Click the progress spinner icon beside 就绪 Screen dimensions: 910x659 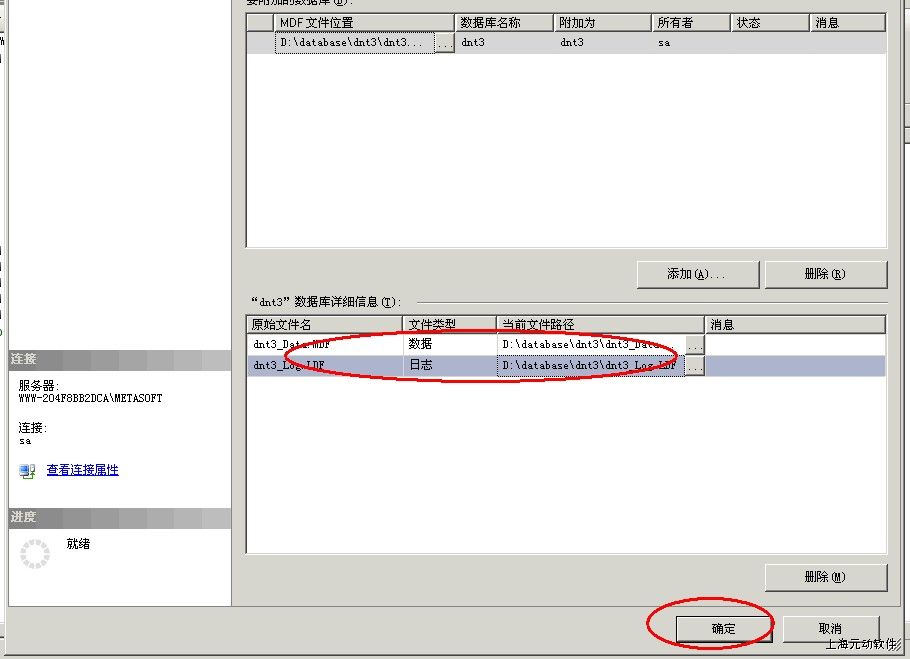(35, 553)
